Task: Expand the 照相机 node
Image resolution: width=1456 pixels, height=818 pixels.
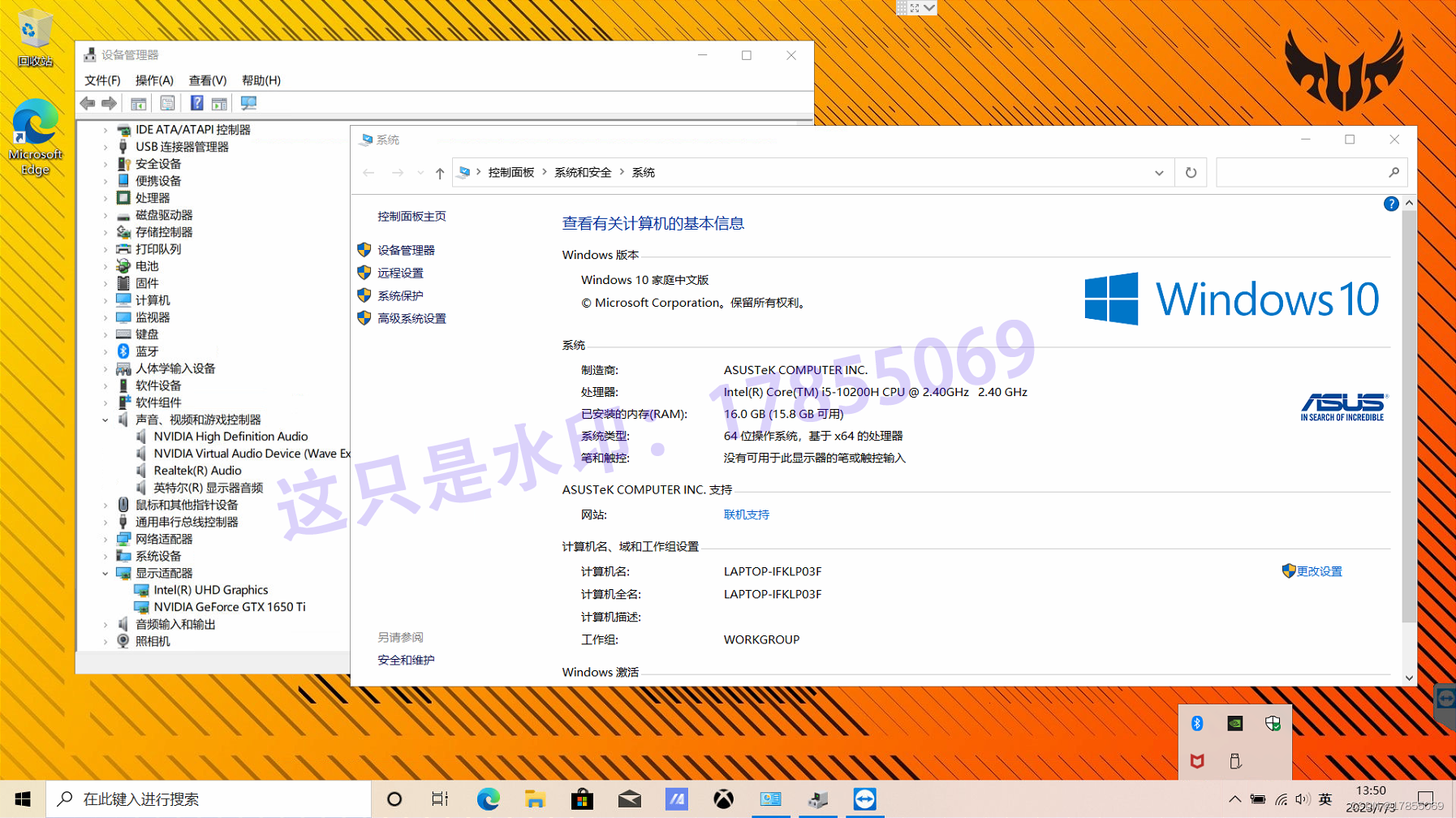Action: coord(106,641)
